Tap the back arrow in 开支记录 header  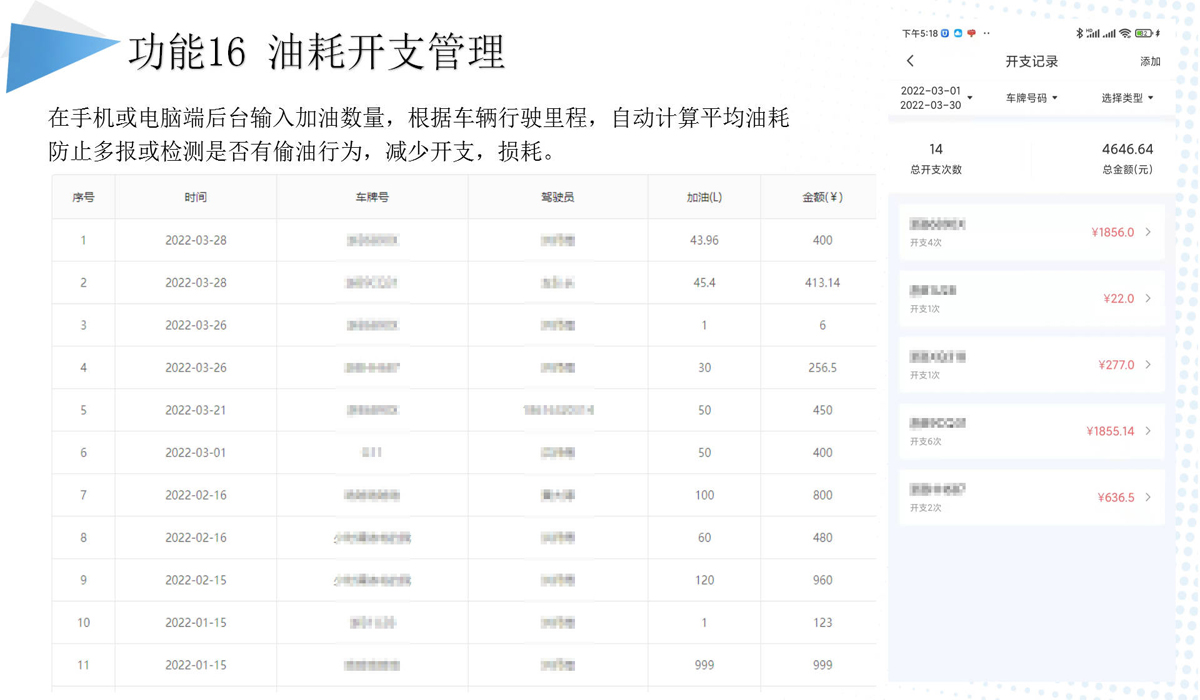pyautogui.click(x=910, y=62)
